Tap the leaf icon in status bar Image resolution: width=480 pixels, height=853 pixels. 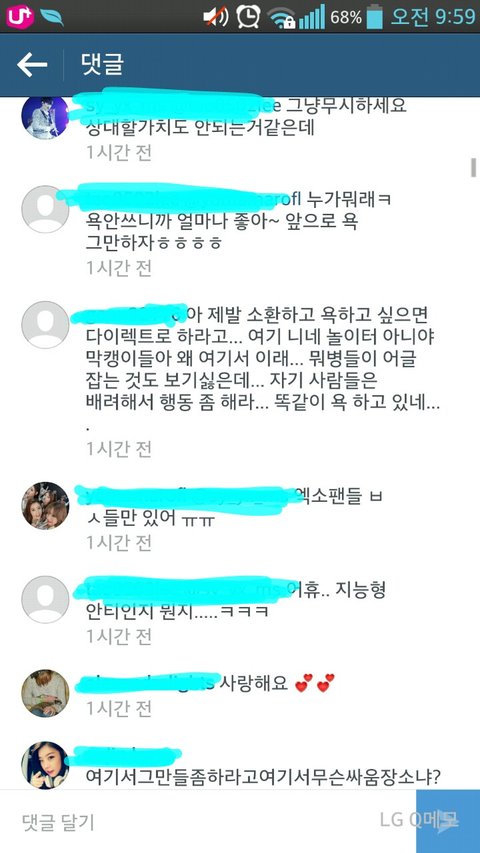pyautogui.click(x=52, y=17)
